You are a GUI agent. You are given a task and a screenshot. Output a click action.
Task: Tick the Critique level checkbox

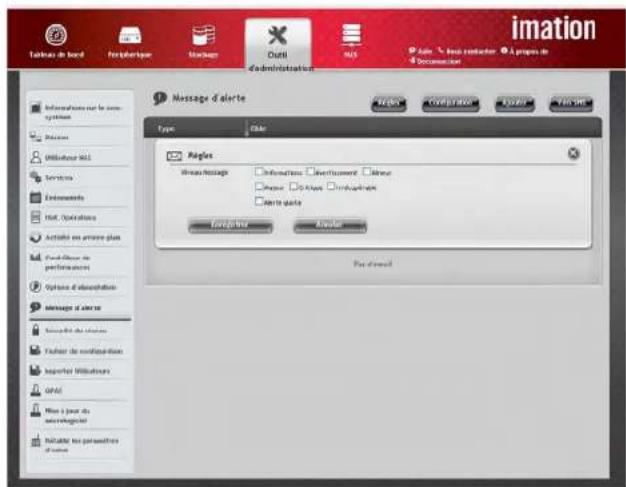click(293, 186)
